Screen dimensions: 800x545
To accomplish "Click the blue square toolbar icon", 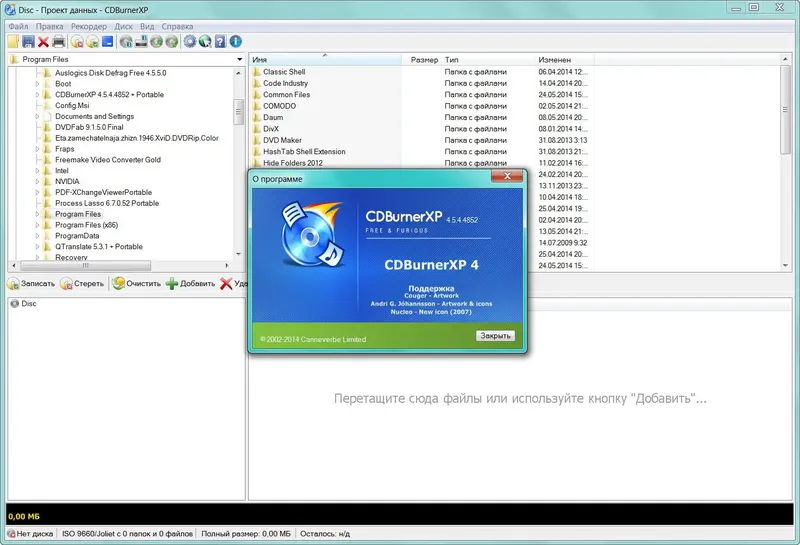I will click(108, 42).
